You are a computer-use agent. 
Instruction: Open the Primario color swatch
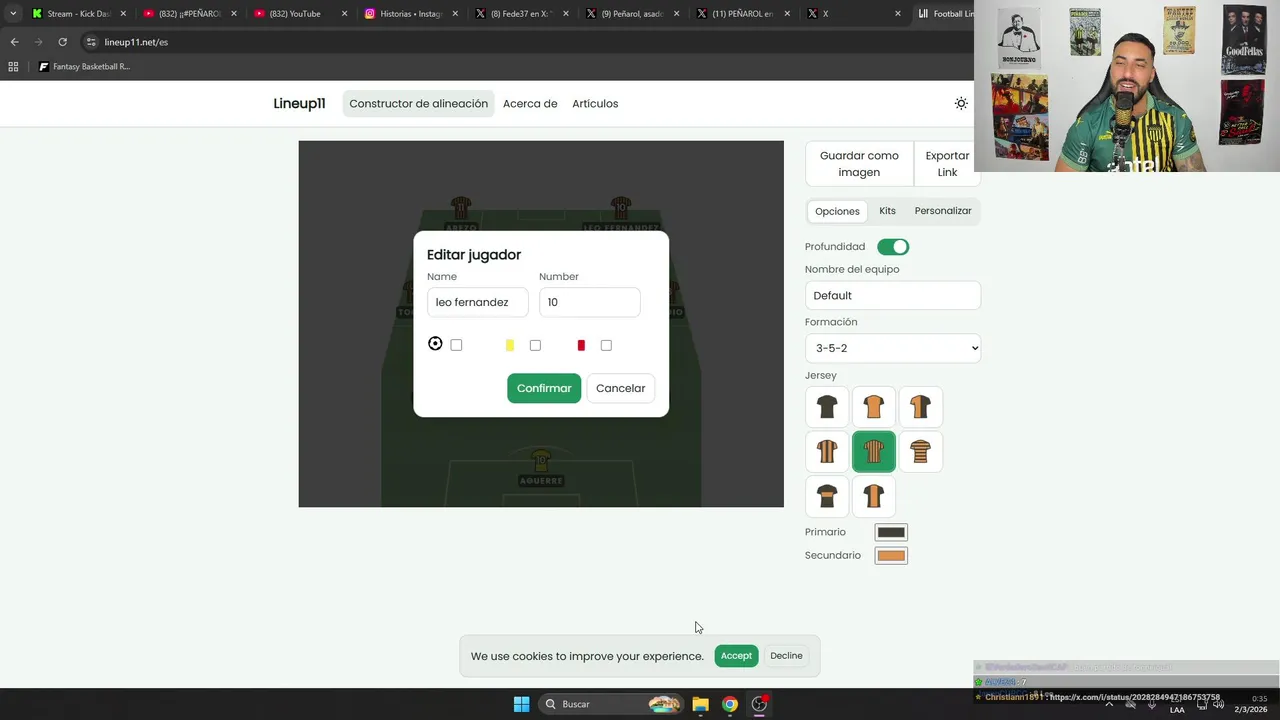pyautogui.click(x=891, y=532)
